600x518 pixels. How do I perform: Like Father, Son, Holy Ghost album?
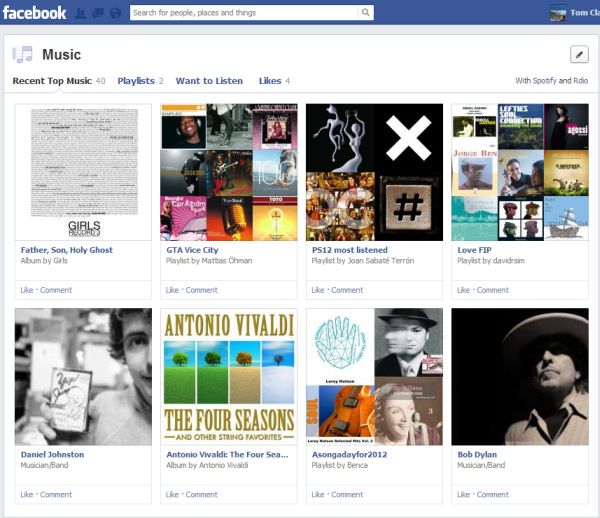tap(27, 290)
